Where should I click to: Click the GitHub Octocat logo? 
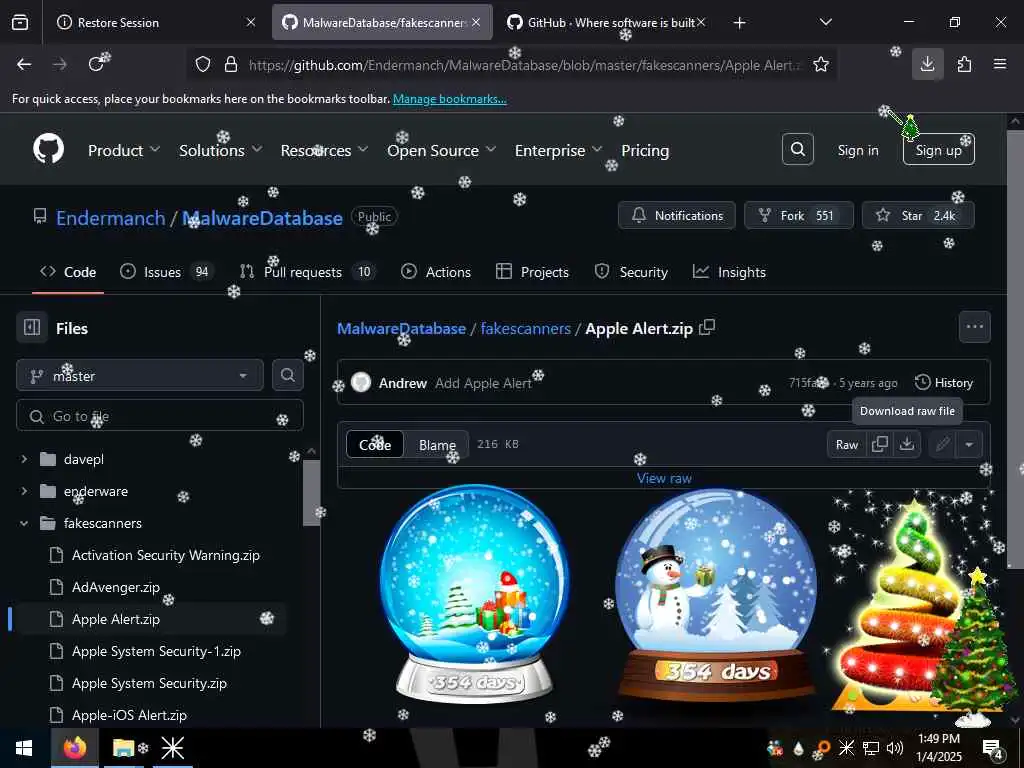(48, 150)
